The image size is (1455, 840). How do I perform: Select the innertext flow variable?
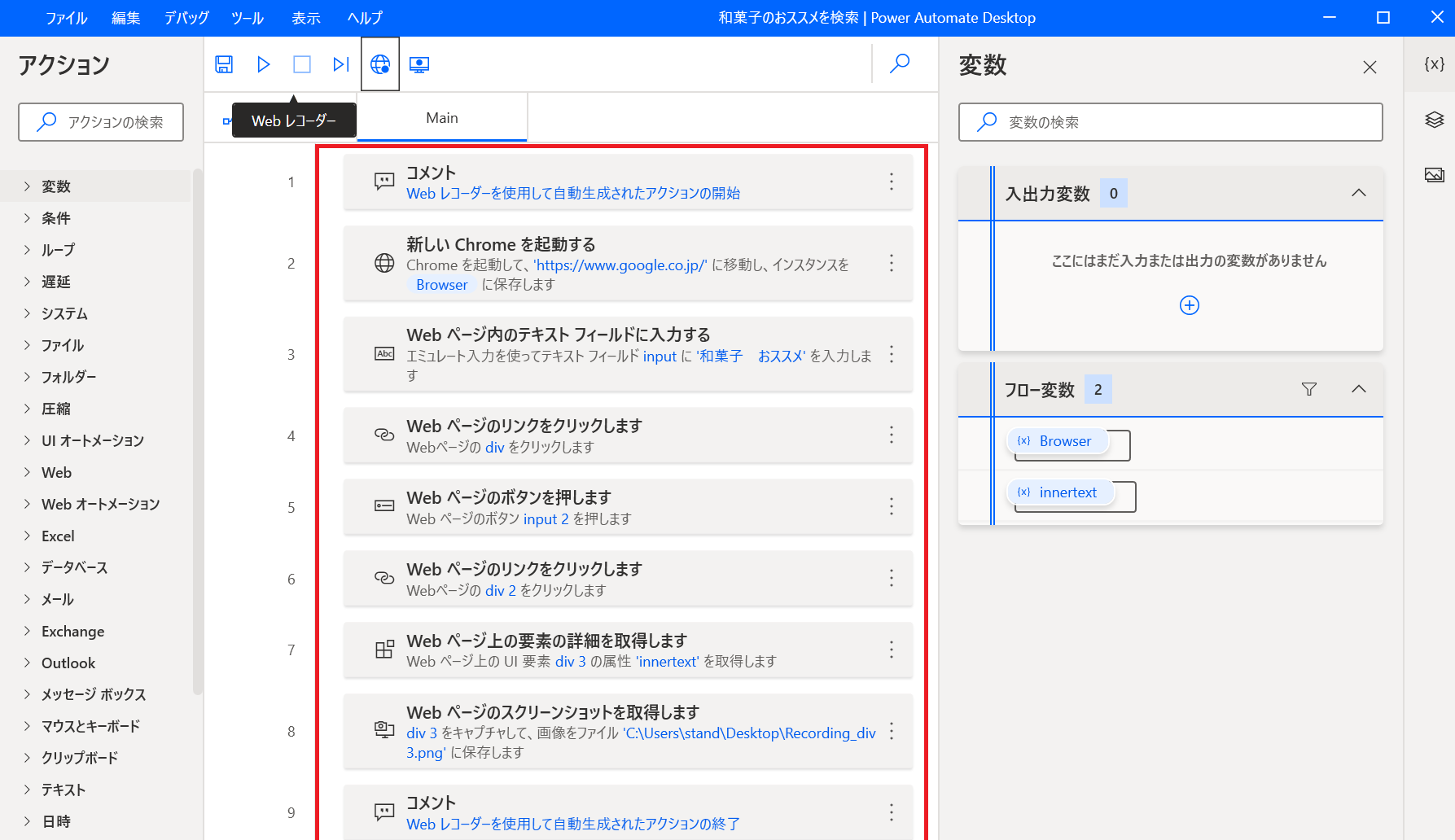[x=1060, y=492]
